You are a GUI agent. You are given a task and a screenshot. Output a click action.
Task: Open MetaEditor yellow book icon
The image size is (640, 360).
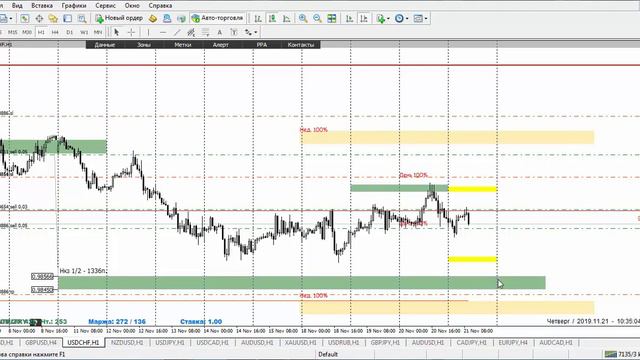[x=153, y=18]
